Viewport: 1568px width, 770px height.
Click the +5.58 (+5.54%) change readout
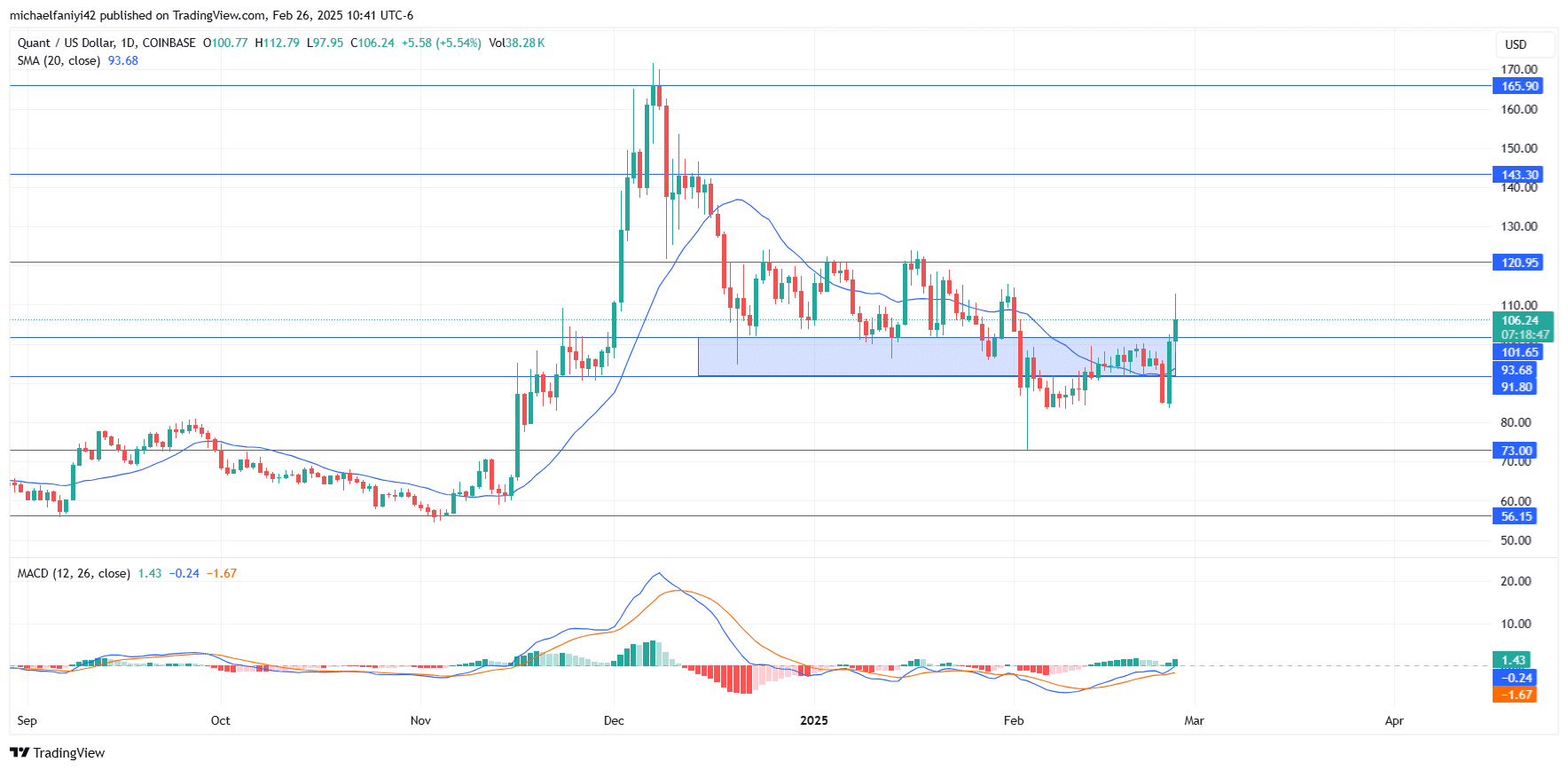[442, 43]
